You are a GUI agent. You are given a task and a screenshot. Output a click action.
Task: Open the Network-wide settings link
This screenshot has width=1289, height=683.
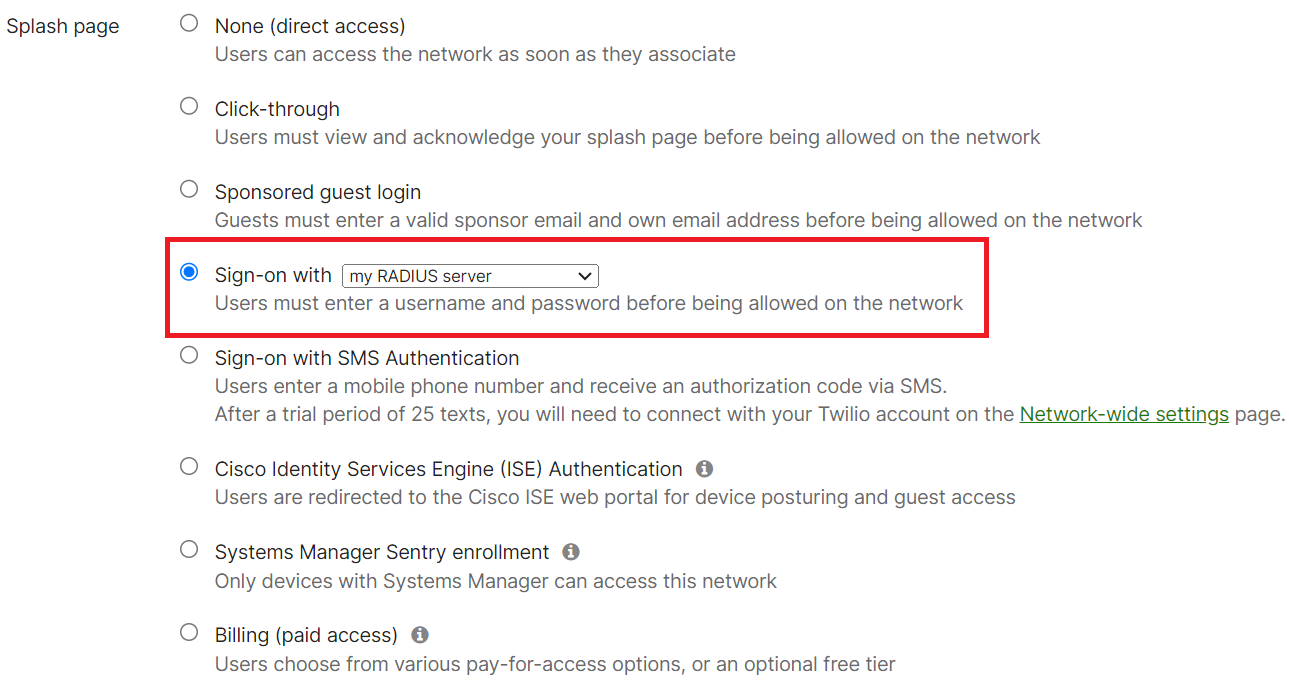click(x=1123, y=414)
